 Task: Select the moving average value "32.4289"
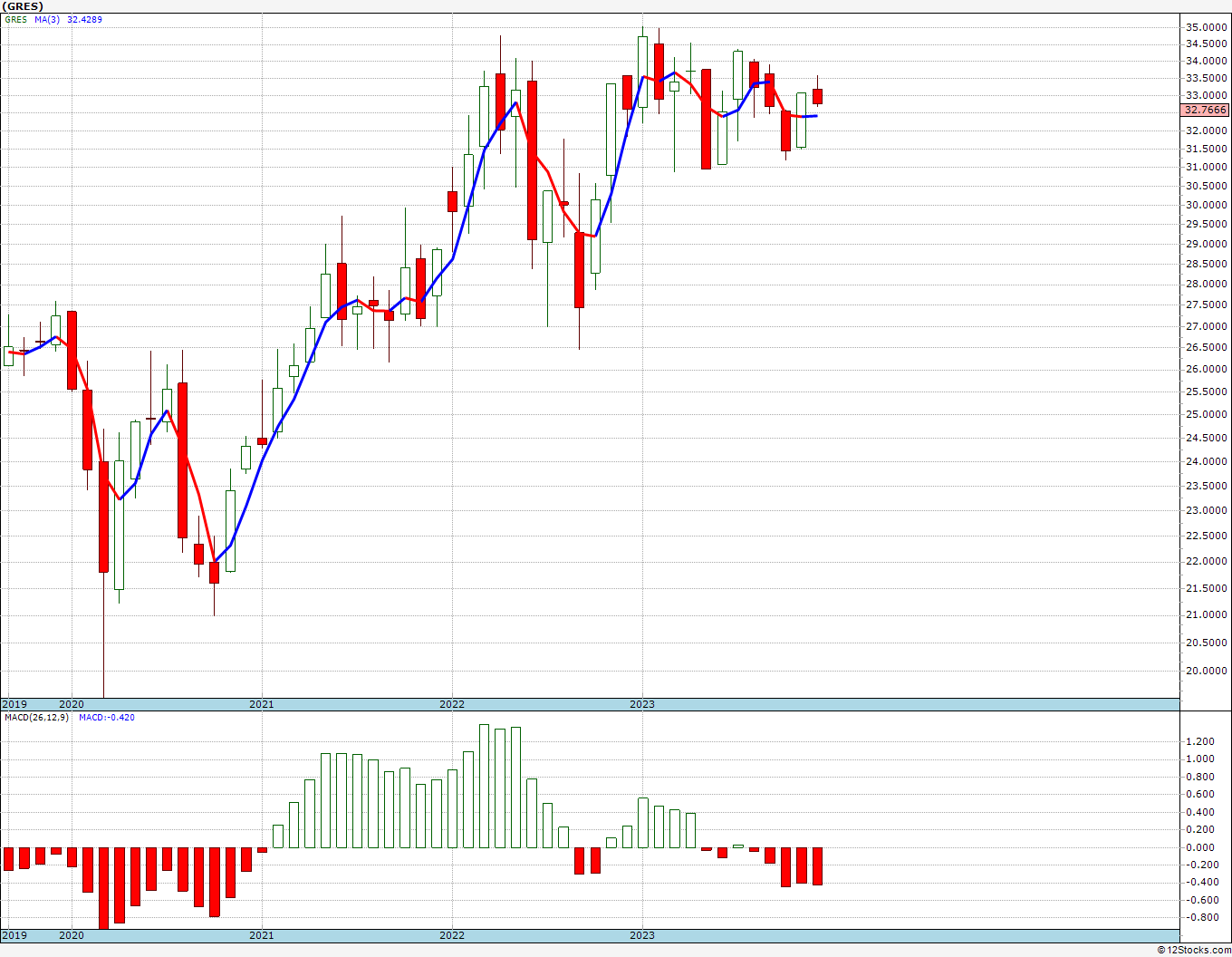[84, 19]
